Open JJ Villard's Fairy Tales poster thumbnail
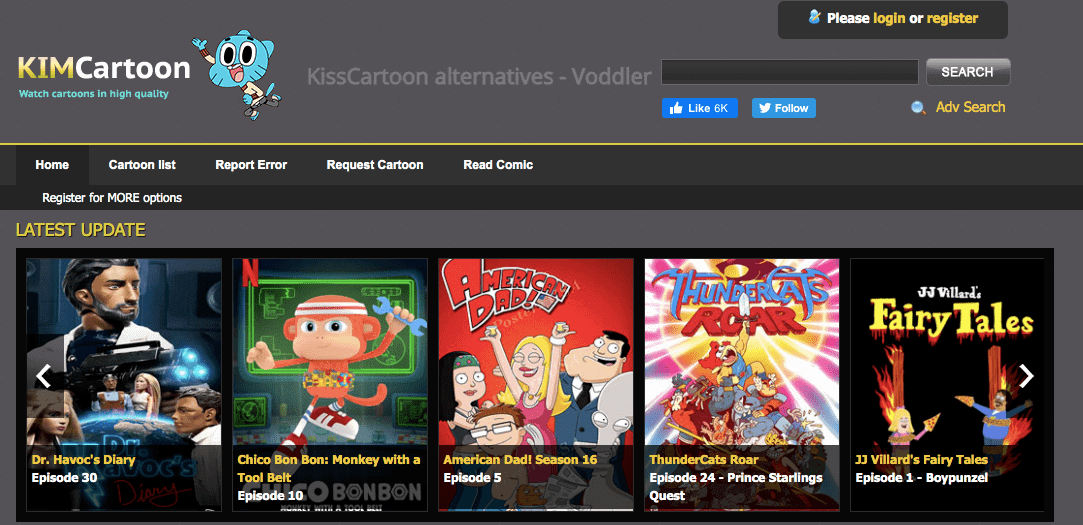This screenshot has width=1083, height=525. click(947, 385)
